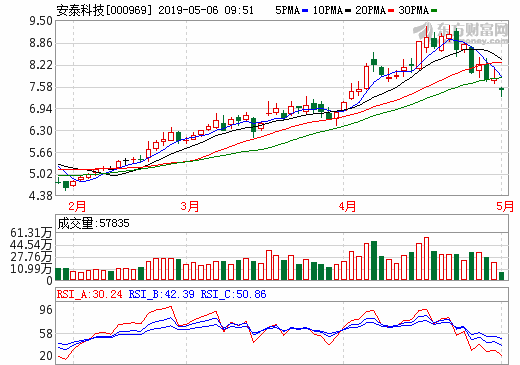Click the blue 5PMA legend swatch
This screenshot has height=365, width=520.
[x=305, y=11]
